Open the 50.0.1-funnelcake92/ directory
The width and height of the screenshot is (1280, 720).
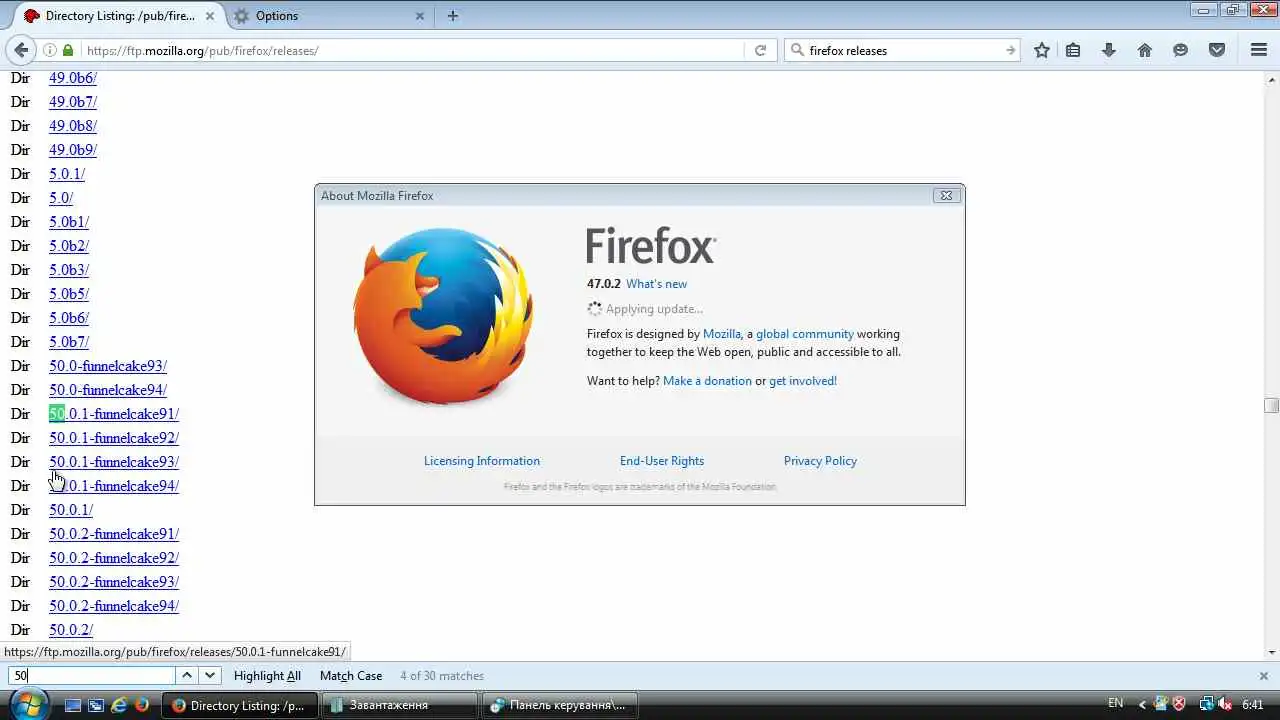coord(114,438)
